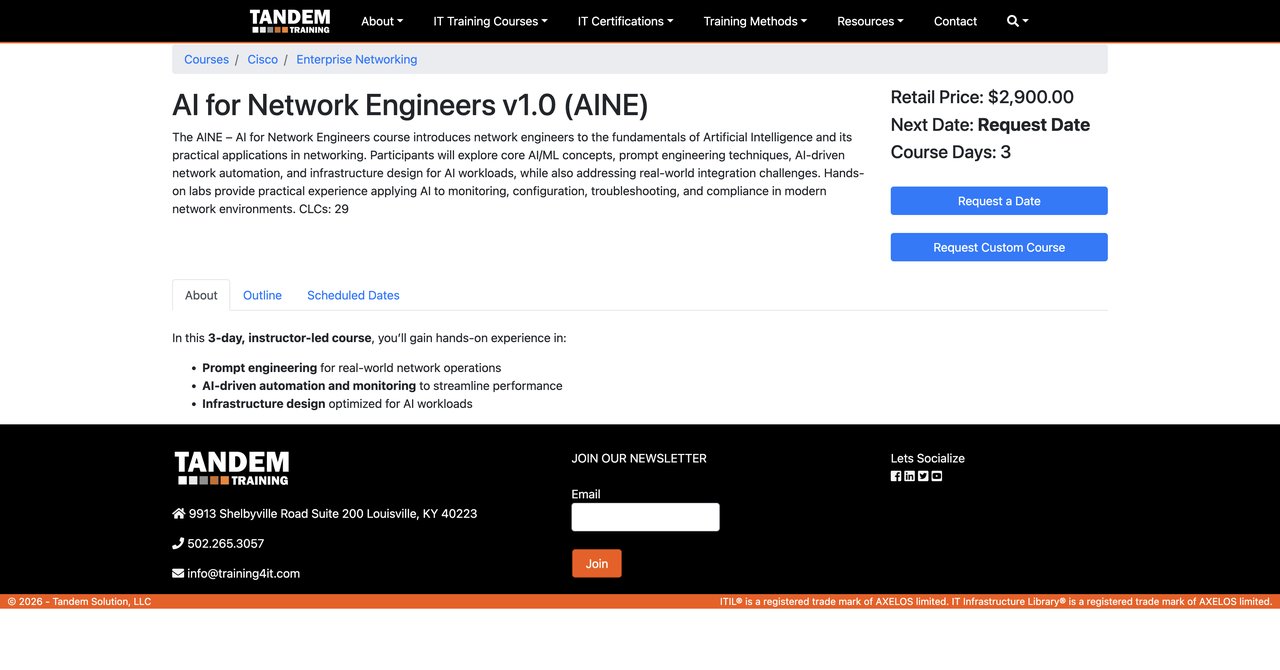The height and width of the screenshot is (670, 1280).
Task: Click the Lets Socialize heading
Action: tap(928, 458)
